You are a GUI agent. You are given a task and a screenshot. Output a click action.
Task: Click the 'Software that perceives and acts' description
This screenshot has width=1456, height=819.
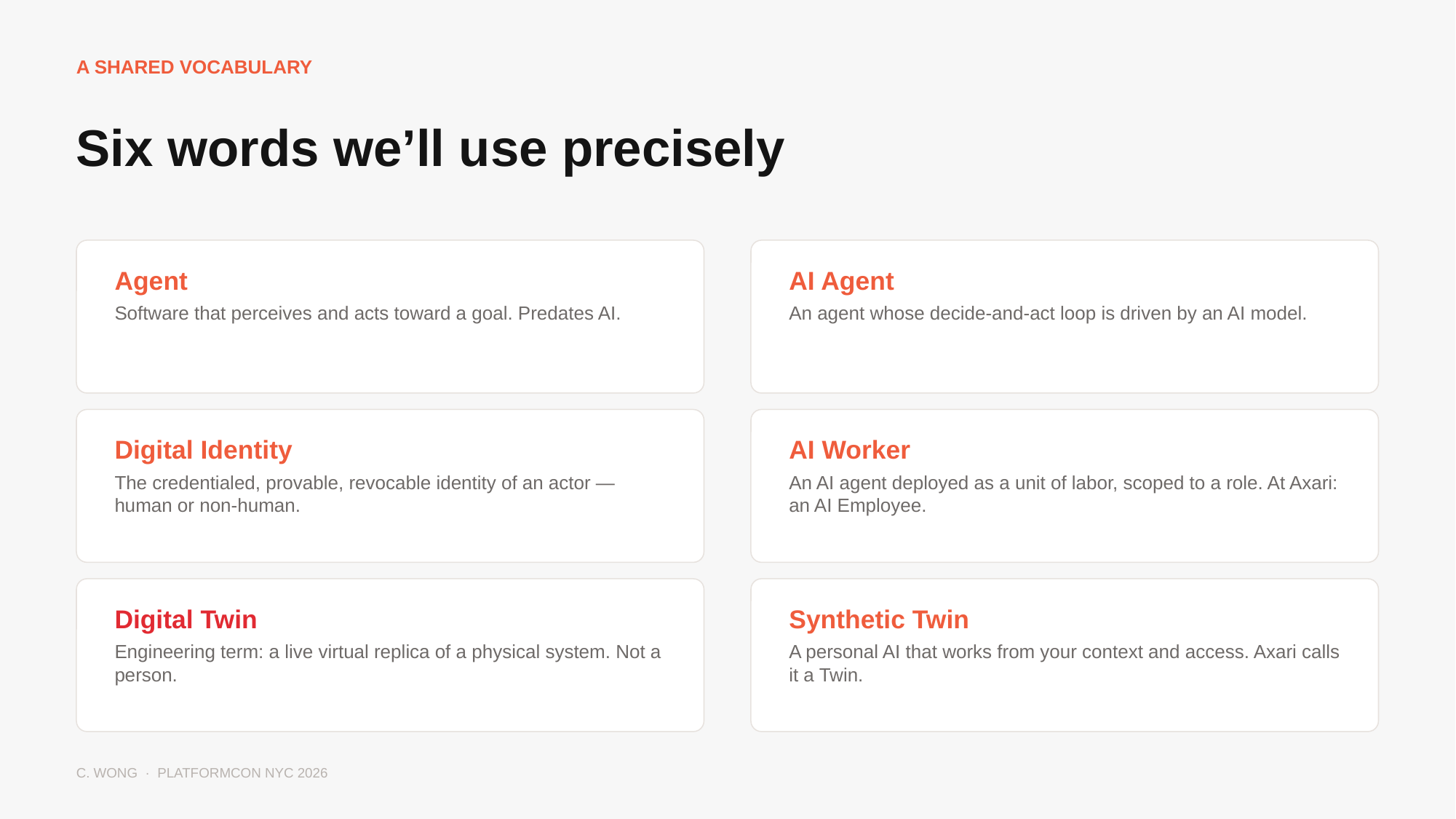[367, 313]
